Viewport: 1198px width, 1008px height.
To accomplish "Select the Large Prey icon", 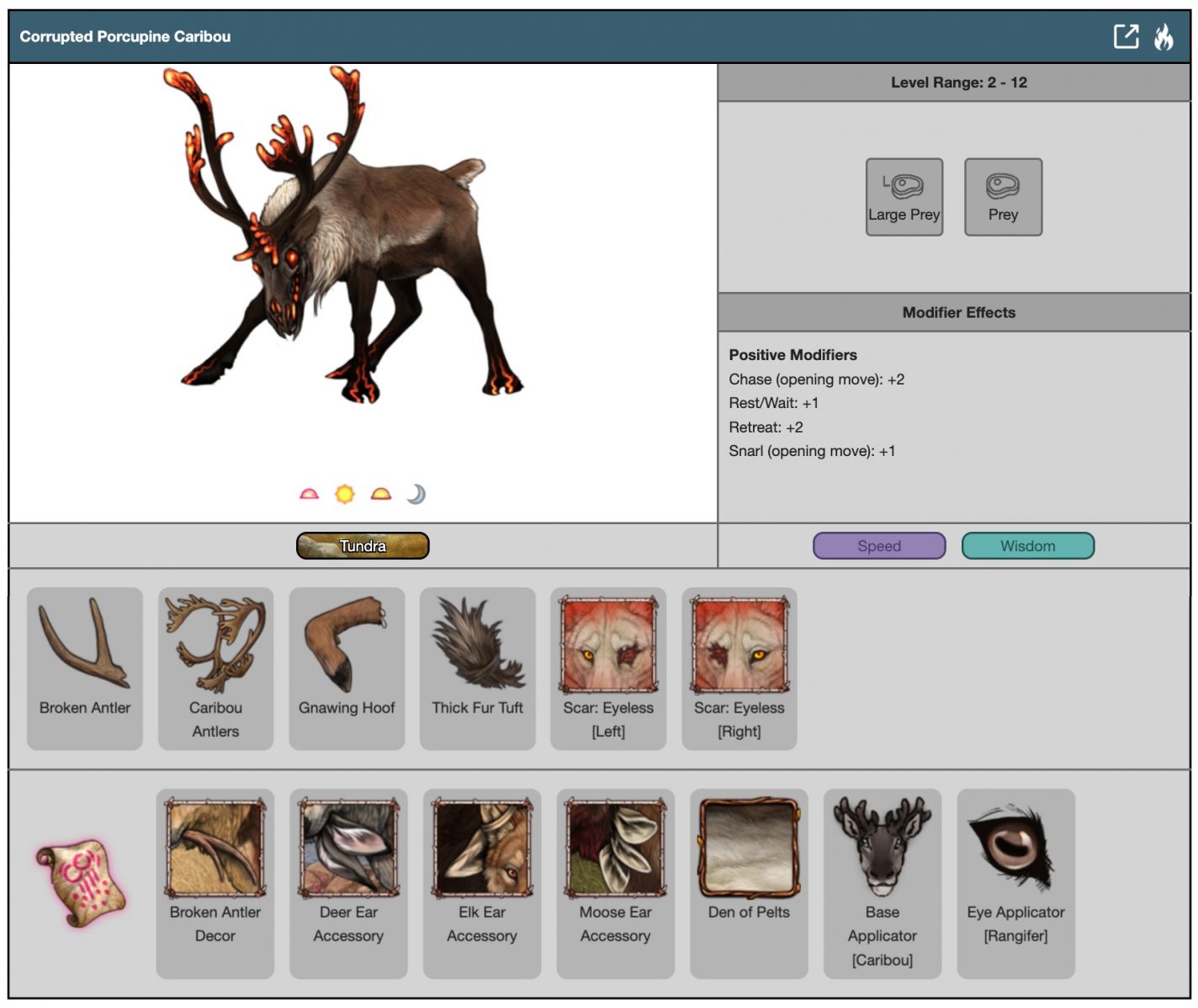I will coord(904,197).
